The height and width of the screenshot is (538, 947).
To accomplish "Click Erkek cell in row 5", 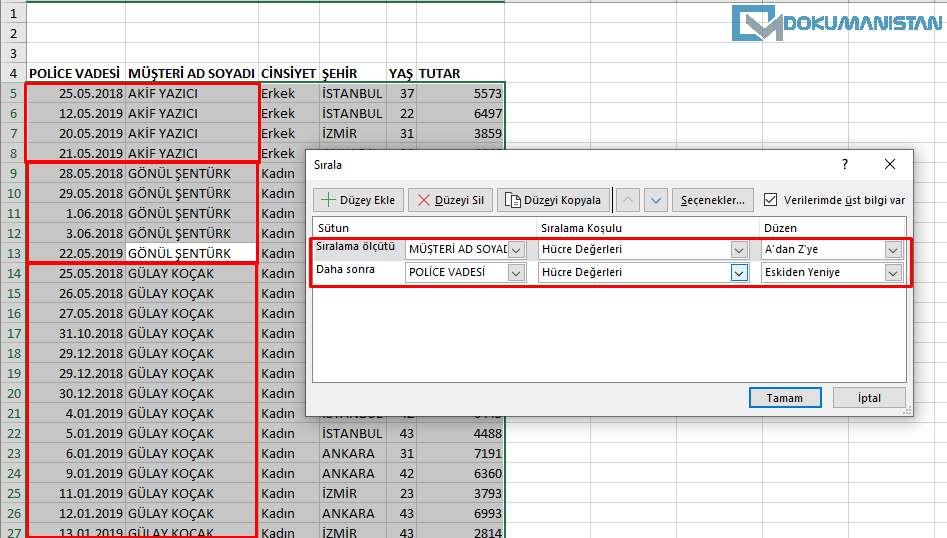I will tap(289, 94).
